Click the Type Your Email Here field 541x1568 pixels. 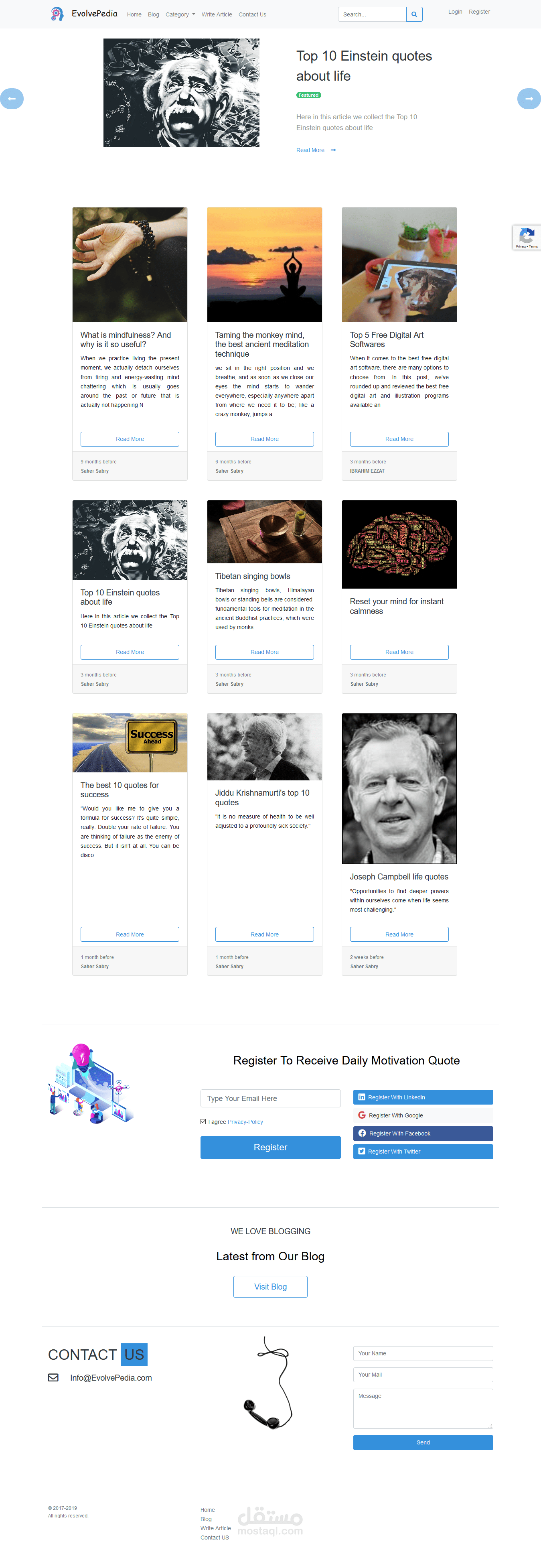pos(270,1098)
